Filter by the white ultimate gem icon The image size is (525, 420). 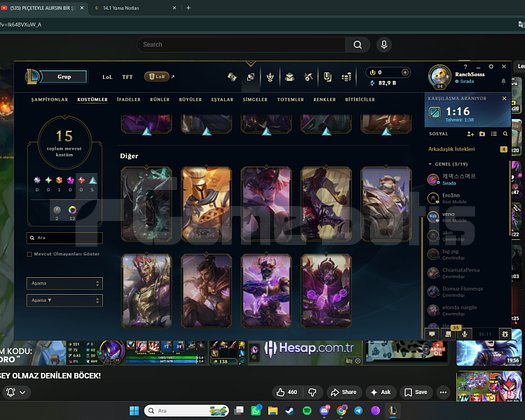(37, 181)
